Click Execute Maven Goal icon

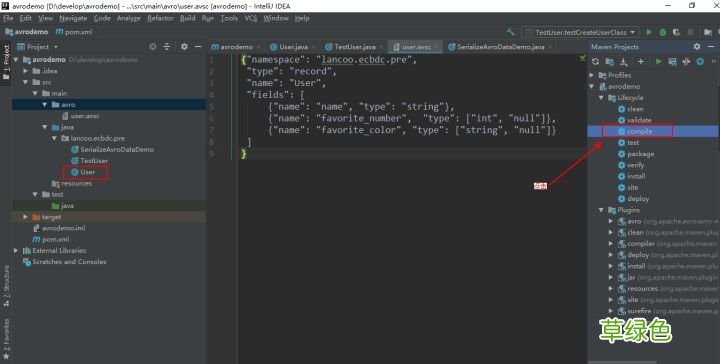(672, 62)
